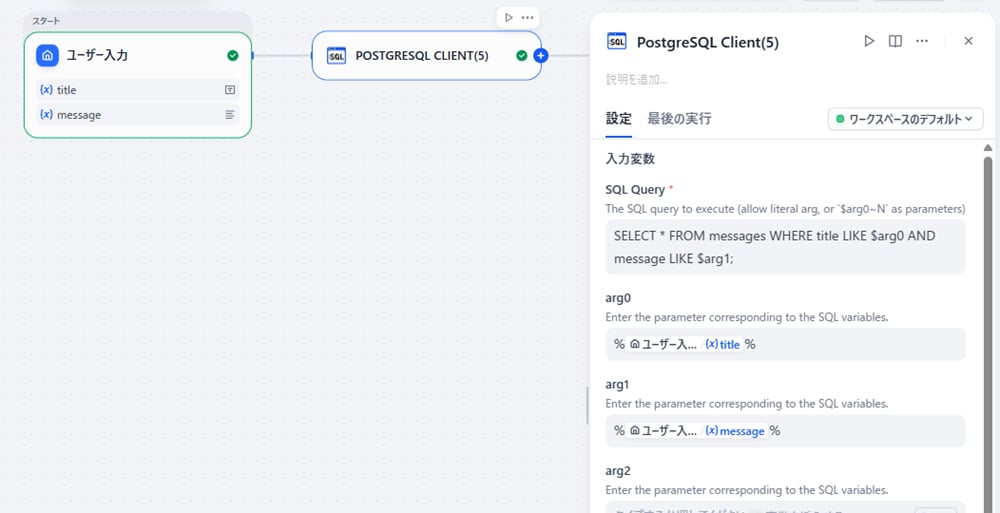Click the play icon above the PostgreSQL node
Viewport: 1000px width, 513px height.
click(509, 17)
